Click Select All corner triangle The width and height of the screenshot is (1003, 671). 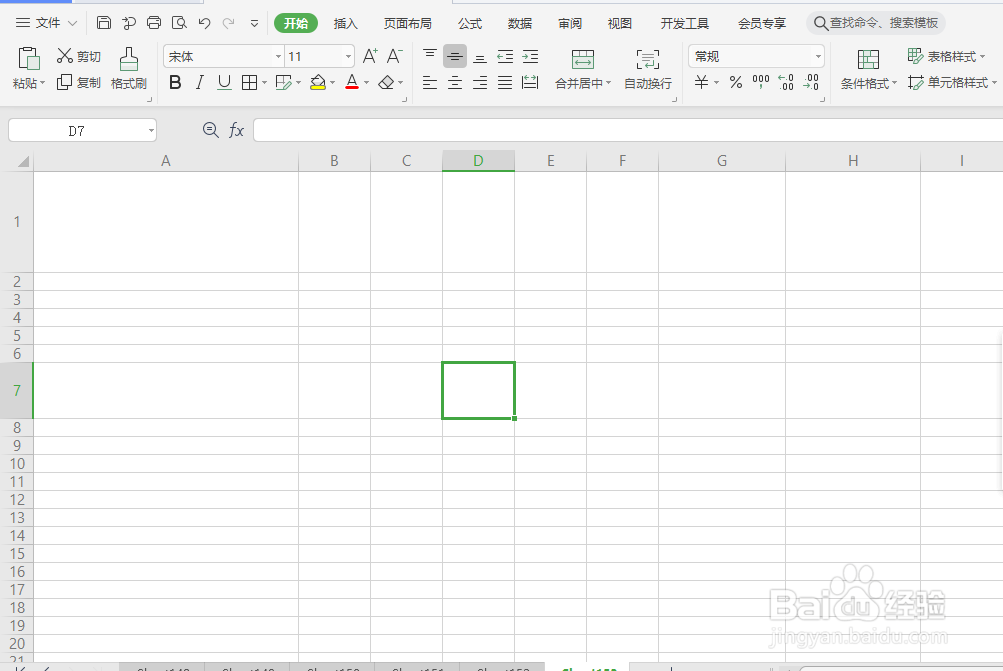coord(23,161)
